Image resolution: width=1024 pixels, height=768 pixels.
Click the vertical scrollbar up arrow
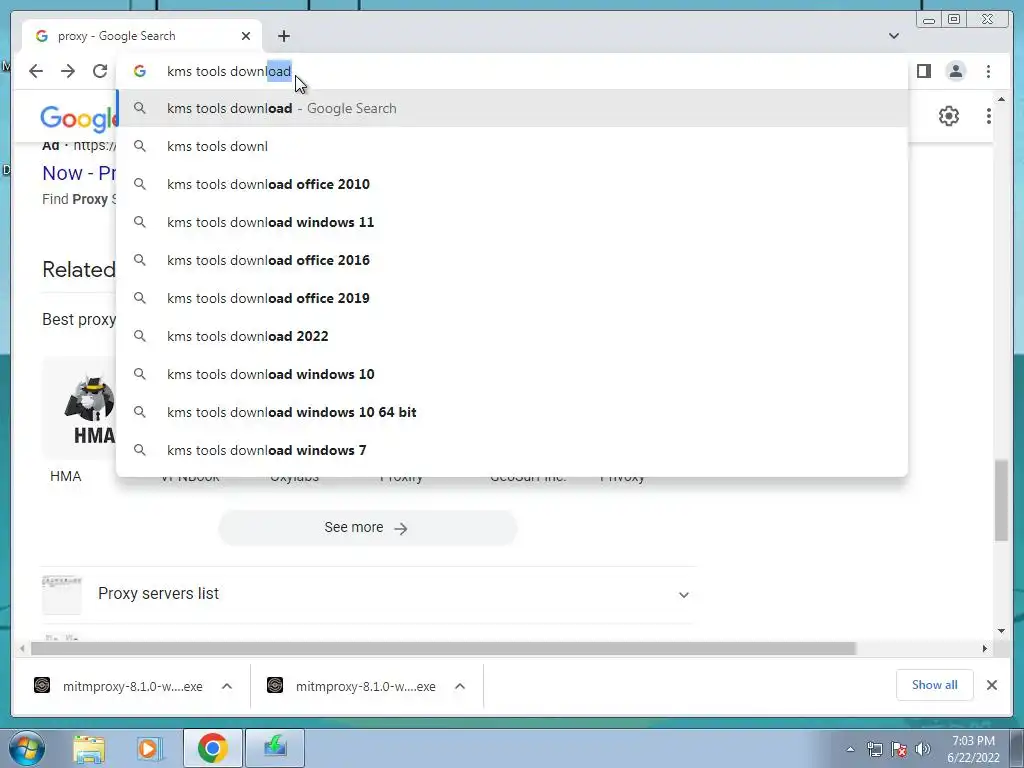[x=1001, y=99]
